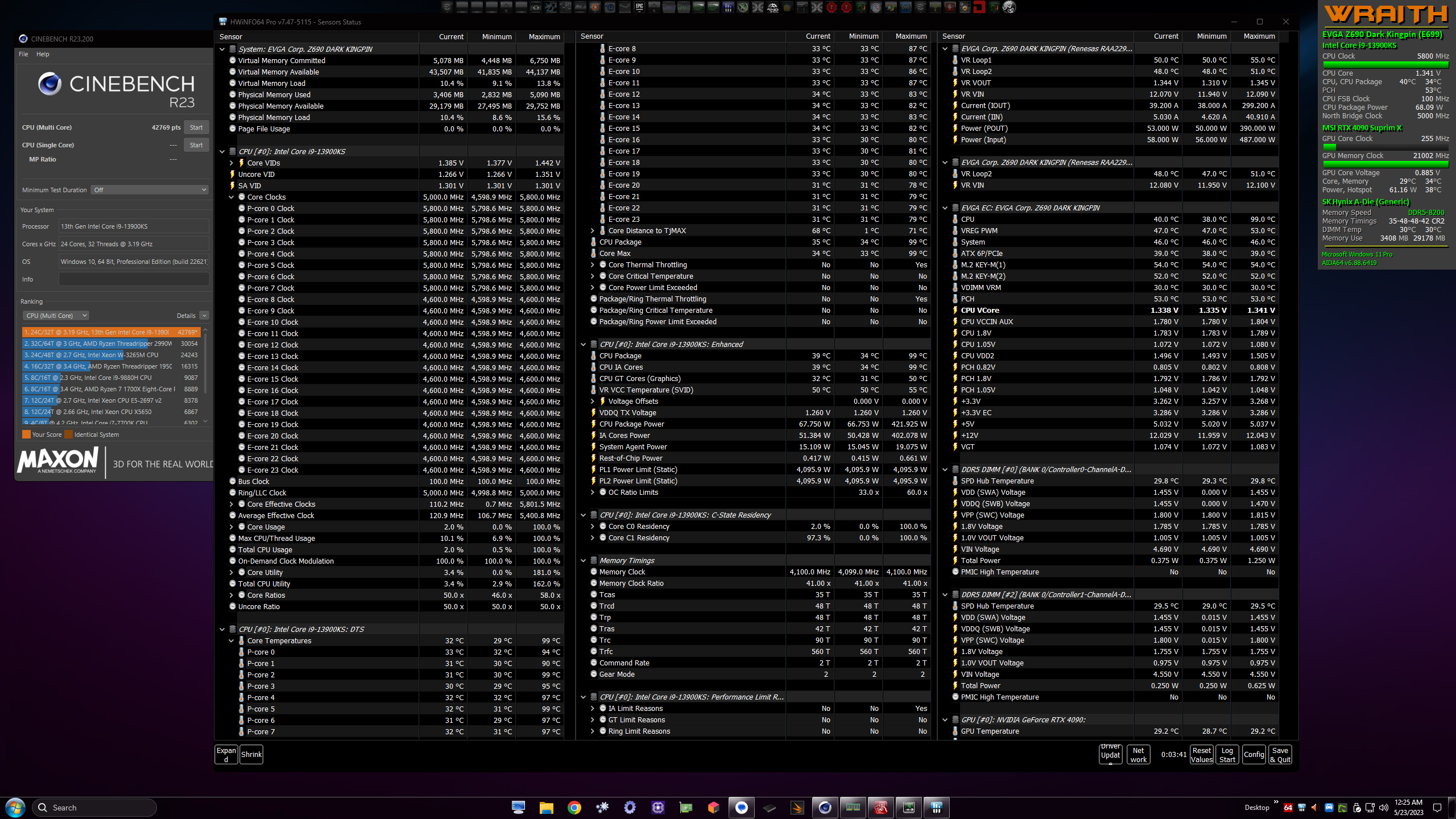This screenshot has height=819, width=1456.
Task: Click the black chip with green display taskbar icon
Action: 908,808
